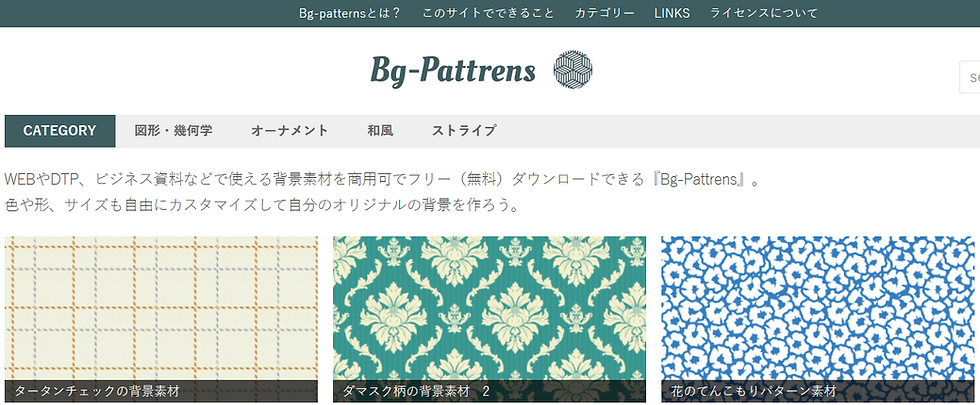Open ライセンスについて in the top bar
This screenshot has height=405, width=980.
[x=763, y=13]
